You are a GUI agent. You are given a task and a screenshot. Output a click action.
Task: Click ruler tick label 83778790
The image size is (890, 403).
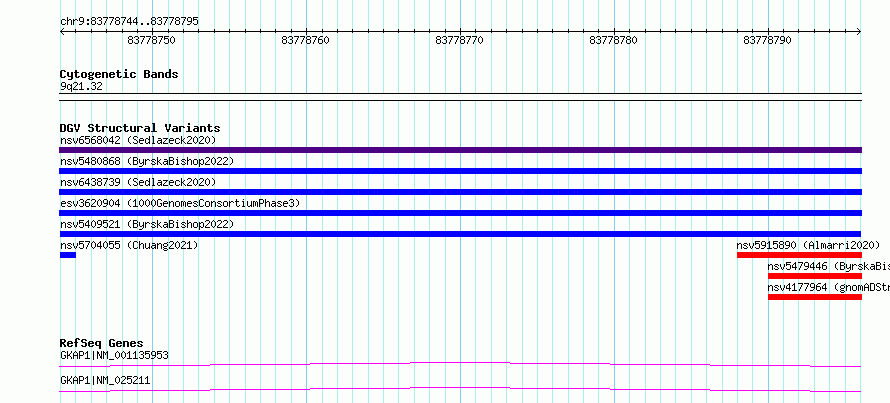[x=767, y=40]
